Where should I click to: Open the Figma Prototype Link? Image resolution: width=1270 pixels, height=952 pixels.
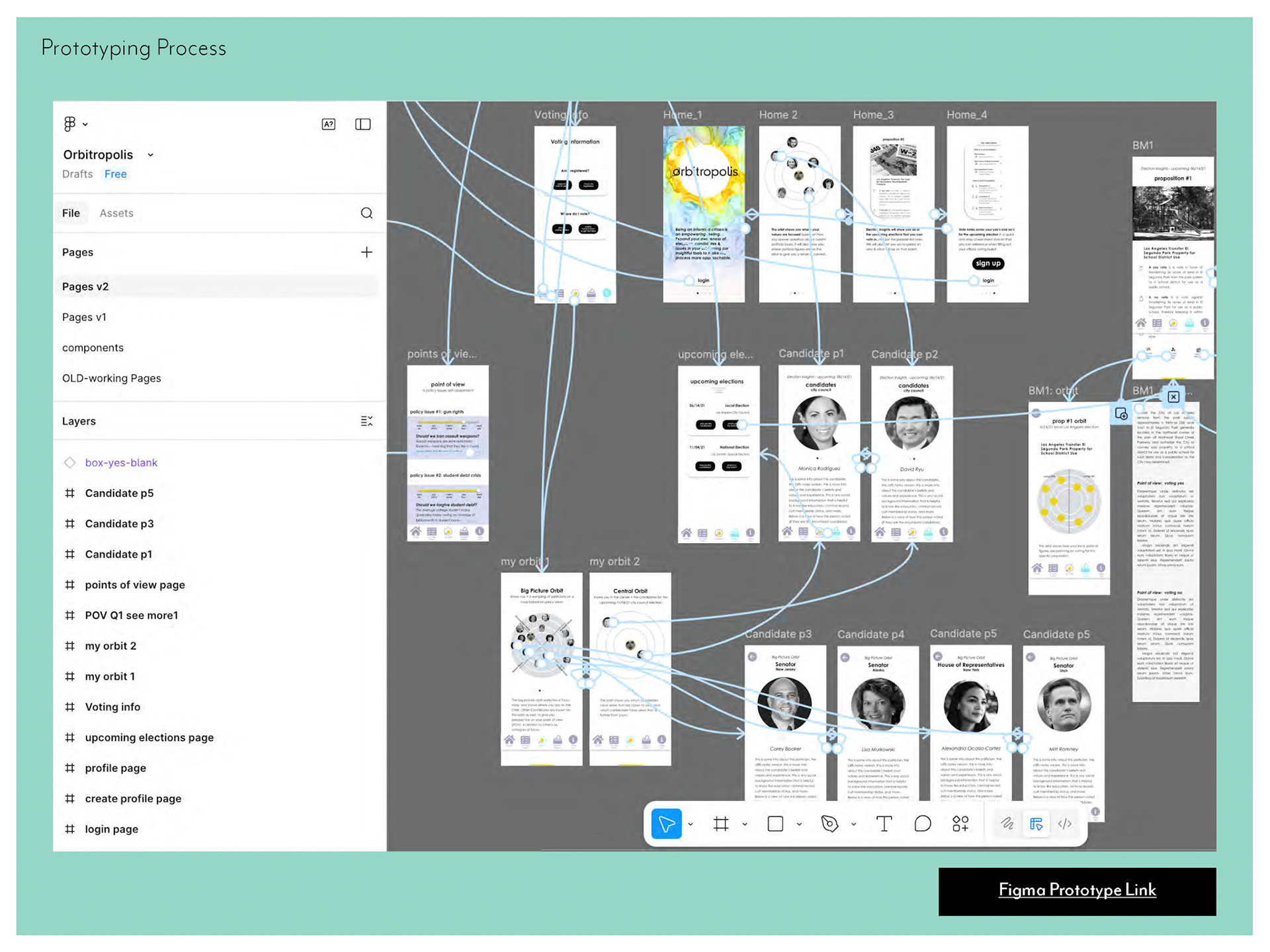pos(1077,890)
